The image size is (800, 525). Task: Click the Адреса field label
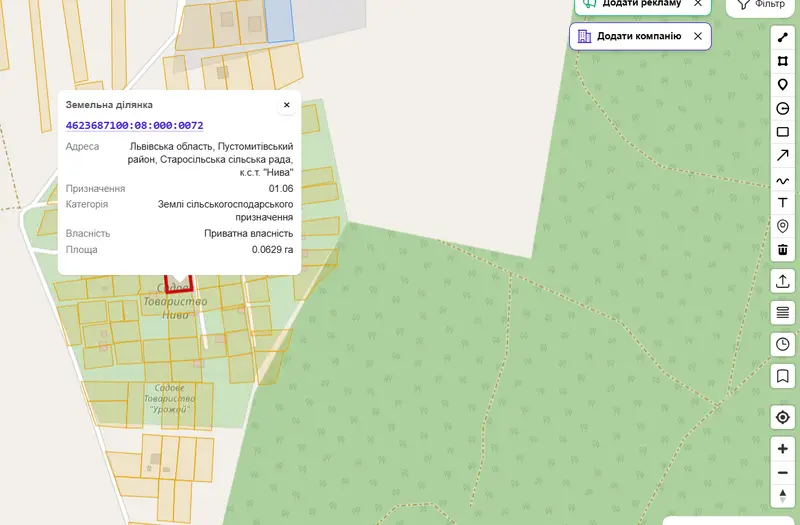(82, 146)
